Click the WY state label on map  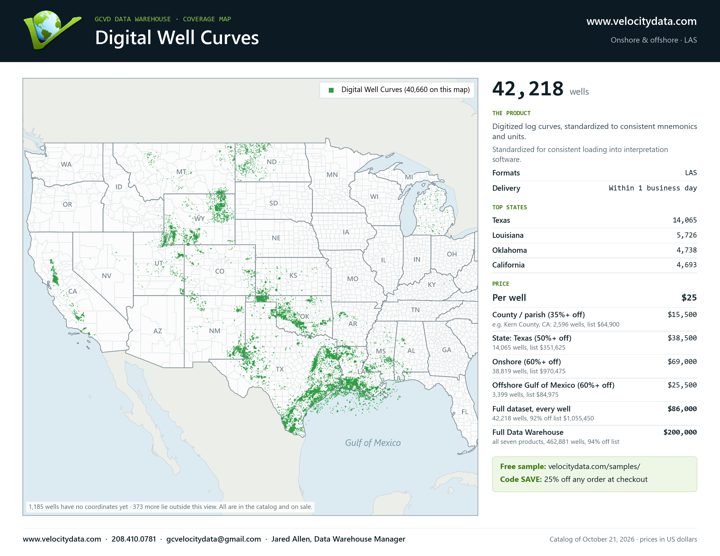tap(199, 219)
